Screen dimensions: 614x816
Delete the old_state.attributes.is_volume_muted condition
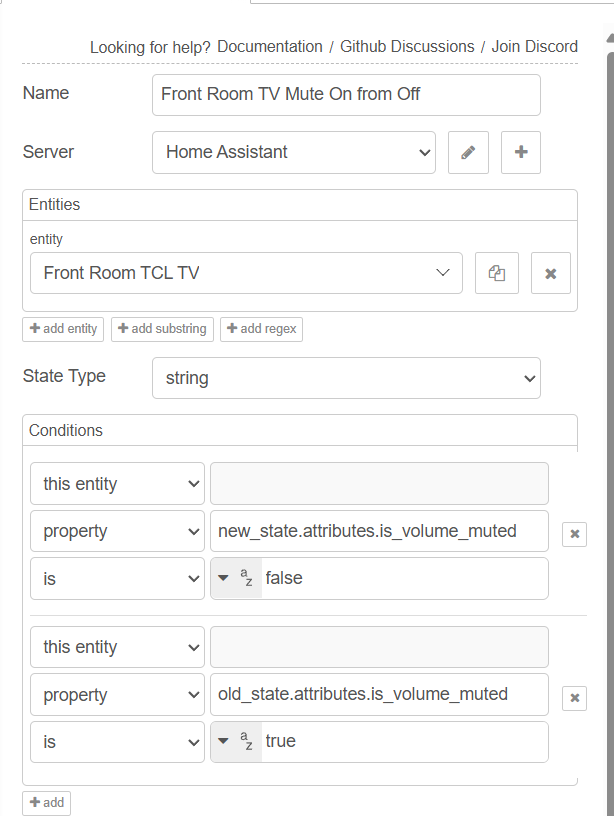[x=574, y=697]
